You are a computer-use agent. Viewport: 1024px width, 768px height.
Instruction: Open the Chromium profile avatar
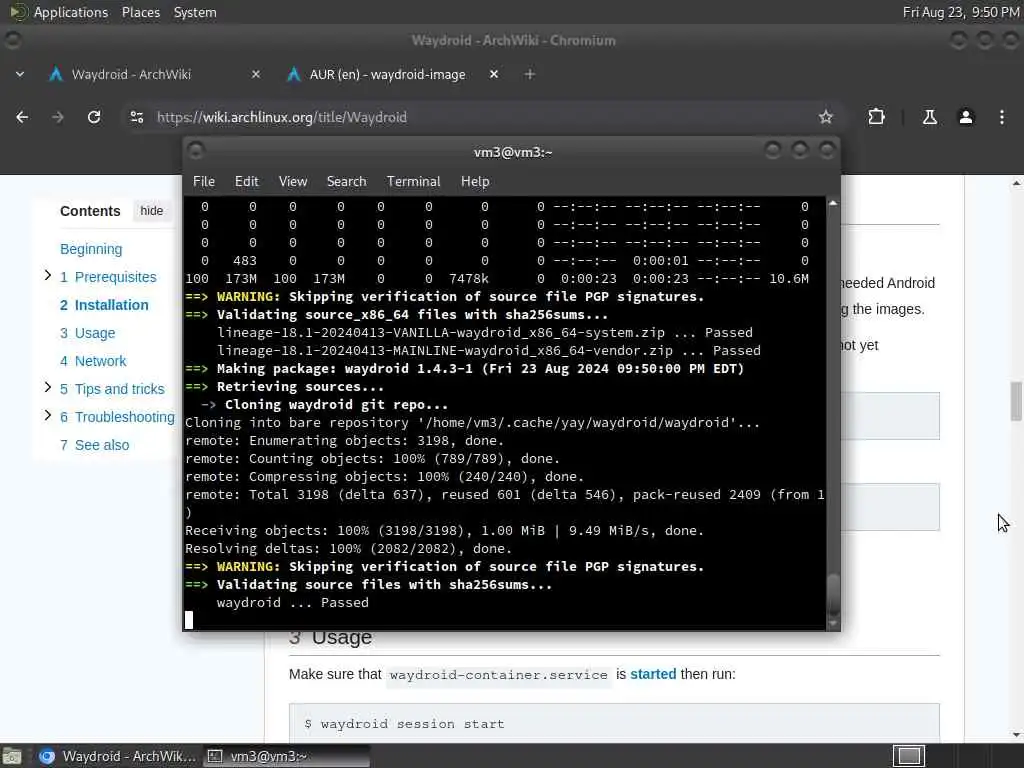point(966,117)
